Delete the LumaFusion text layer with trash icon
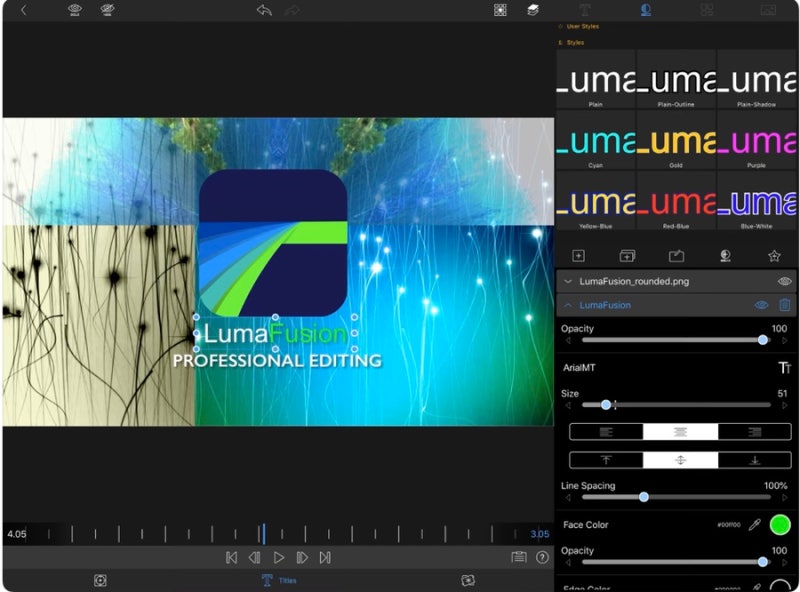Screen dimensions: 800x592 pyautogui.click(x=785, y=305)
